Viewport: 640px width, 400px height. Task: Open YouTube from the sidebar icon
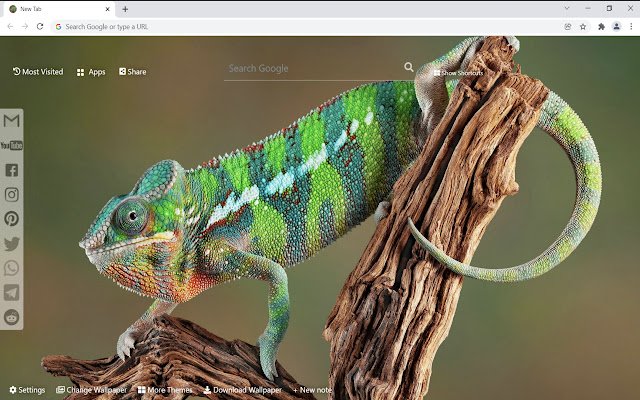[x=11, y=145]
